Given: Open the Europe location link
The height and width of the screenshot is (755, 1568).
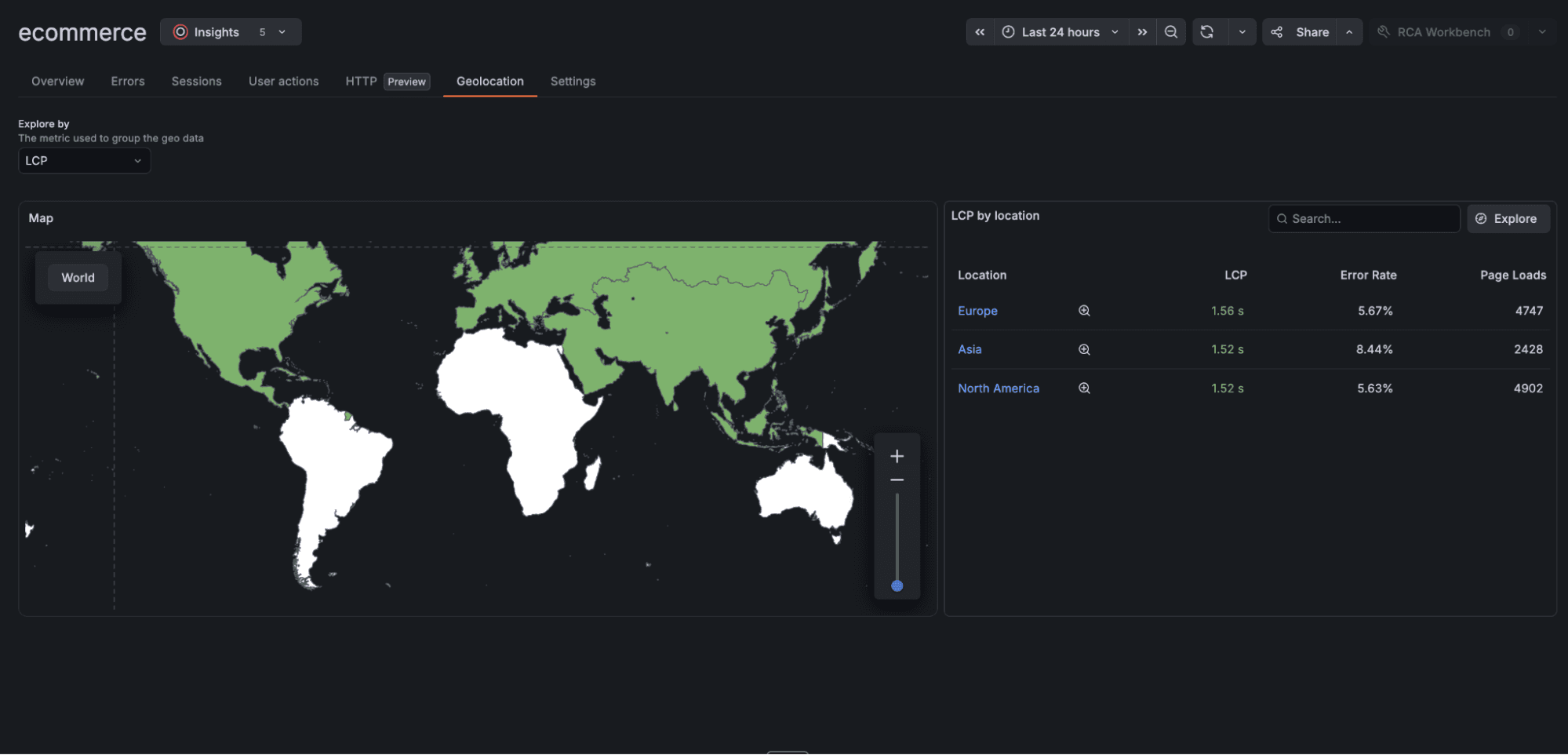Looking at the screenshot, I should pyautogui.click(x=977, y=311).
